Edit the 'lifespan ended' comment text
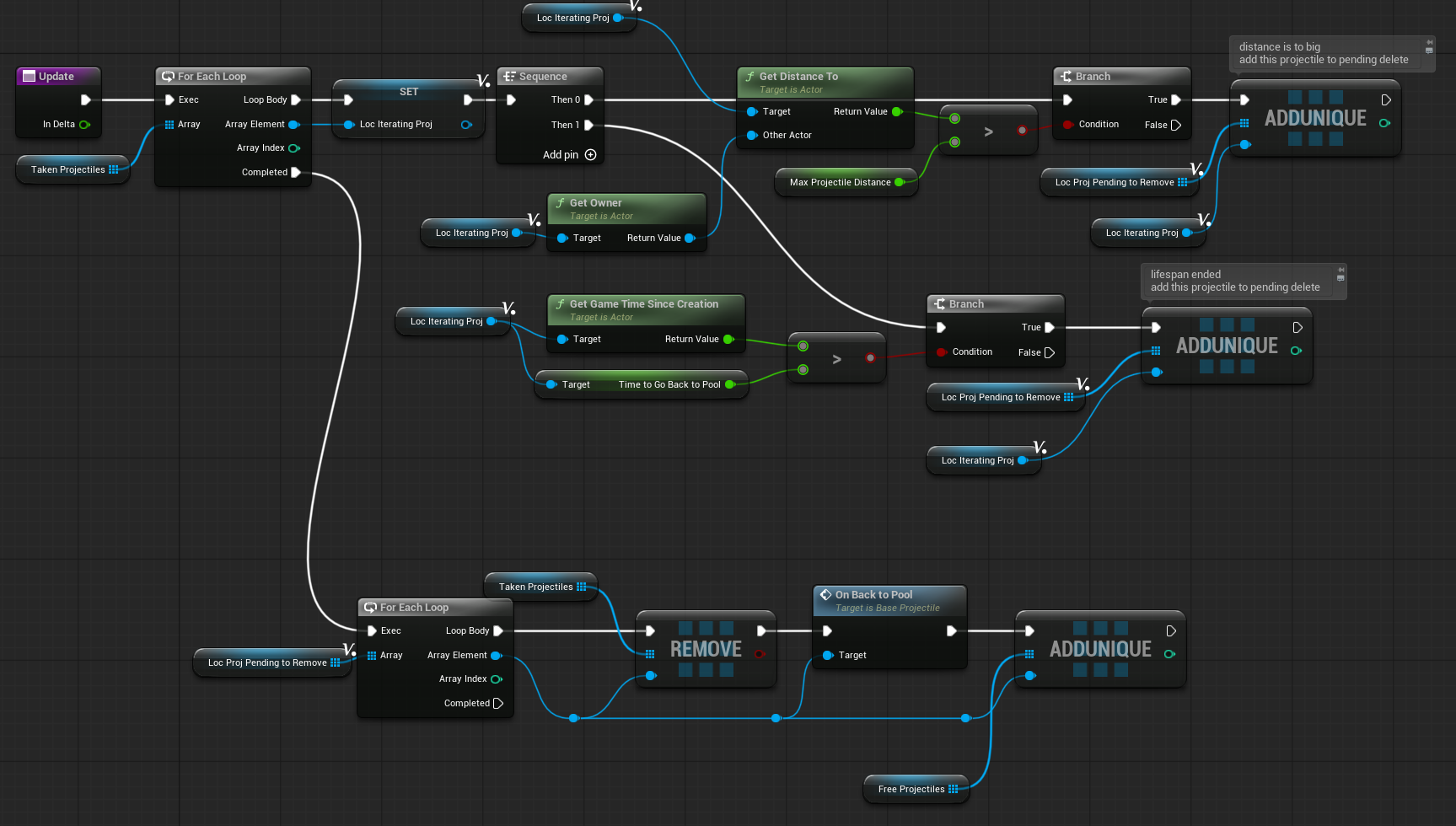 [x=1234, y=281]
